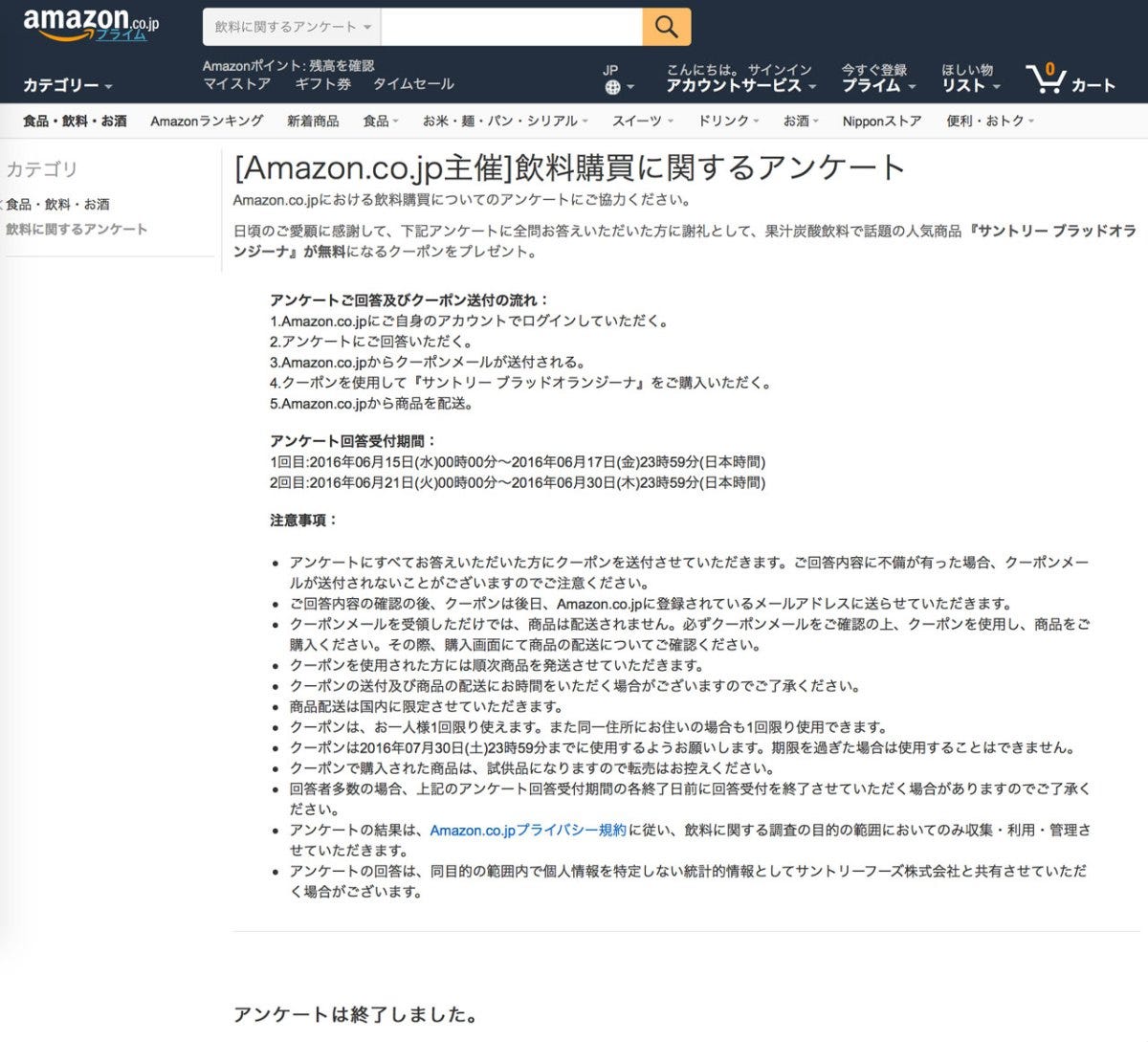Viewport: 1148px width, 1042px height.
Task: Check Amazonポイント残高を確認 link
Action: [x=288, y=65]
